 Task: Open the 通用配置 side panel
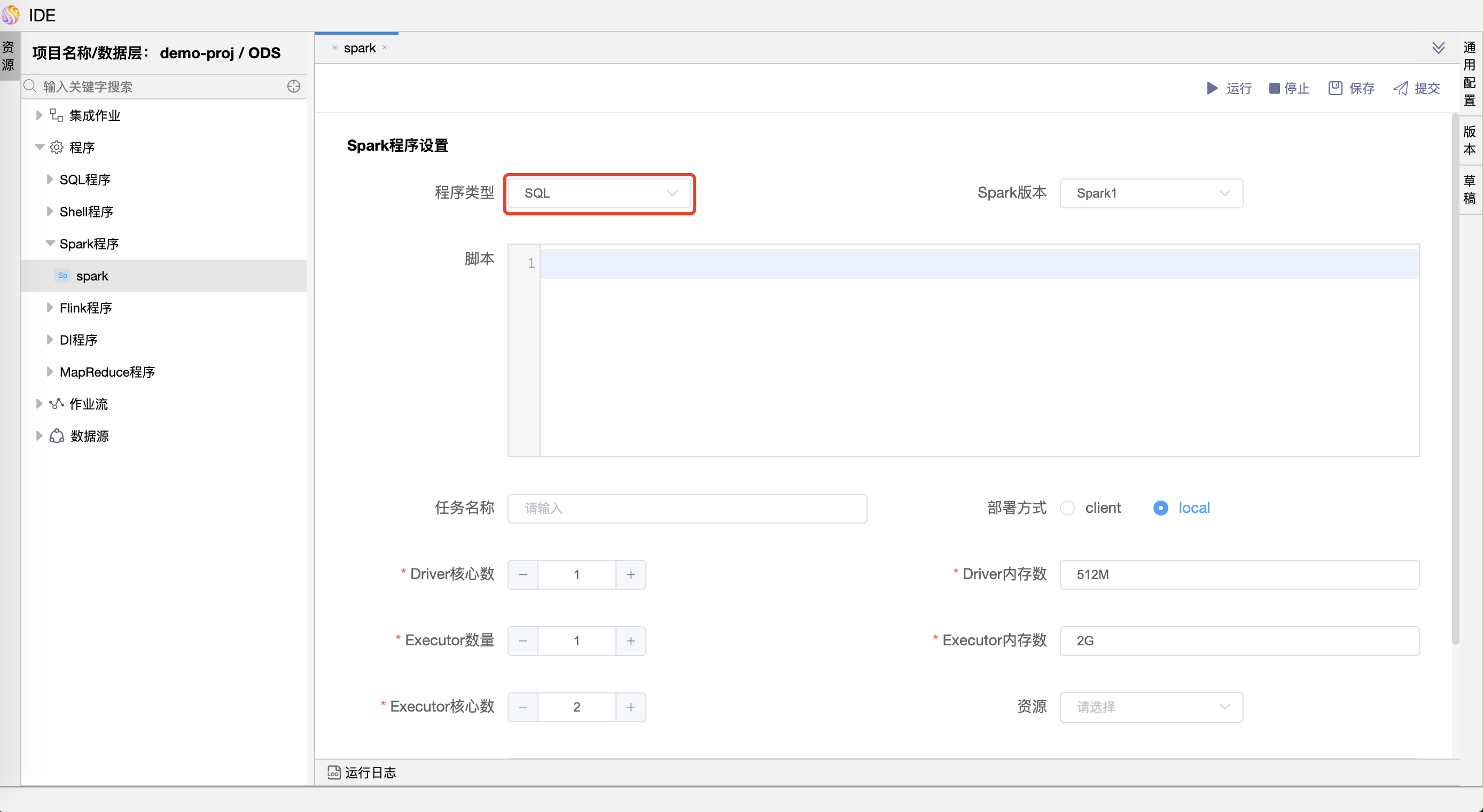click(x=1469, y=74)
